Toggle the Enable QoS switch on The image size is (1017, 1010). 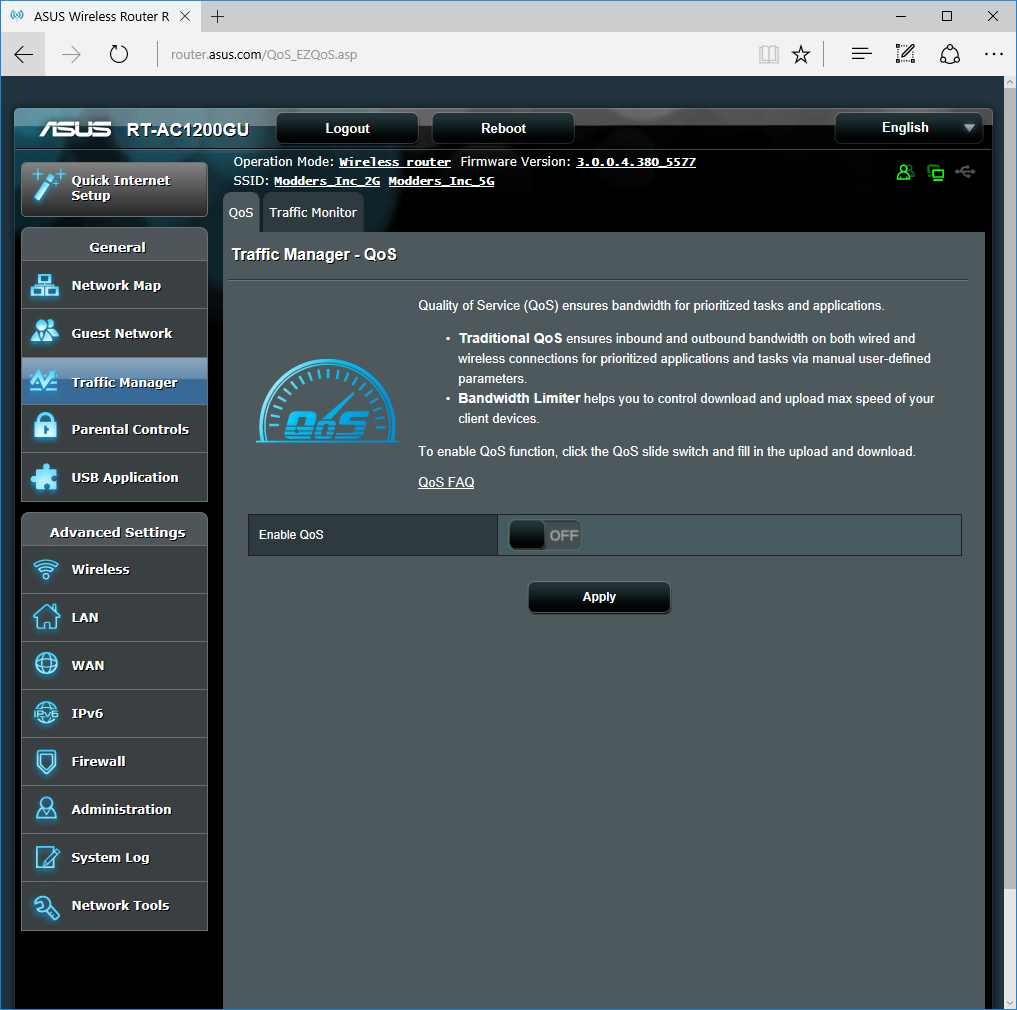pos(544,535)
